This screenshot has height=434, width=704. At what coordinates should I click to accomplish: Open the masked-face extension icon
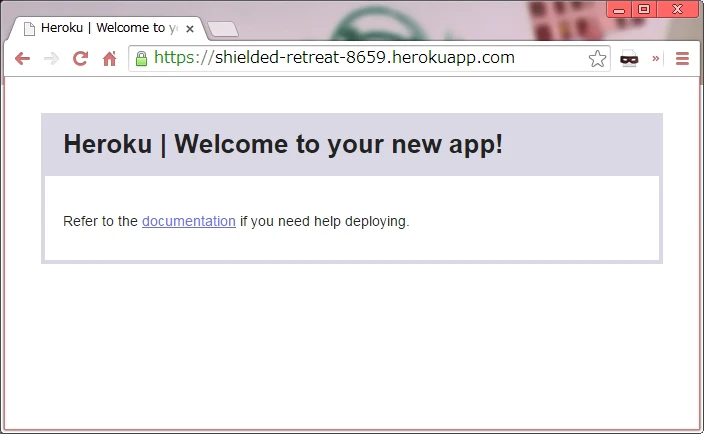(629, 58)
